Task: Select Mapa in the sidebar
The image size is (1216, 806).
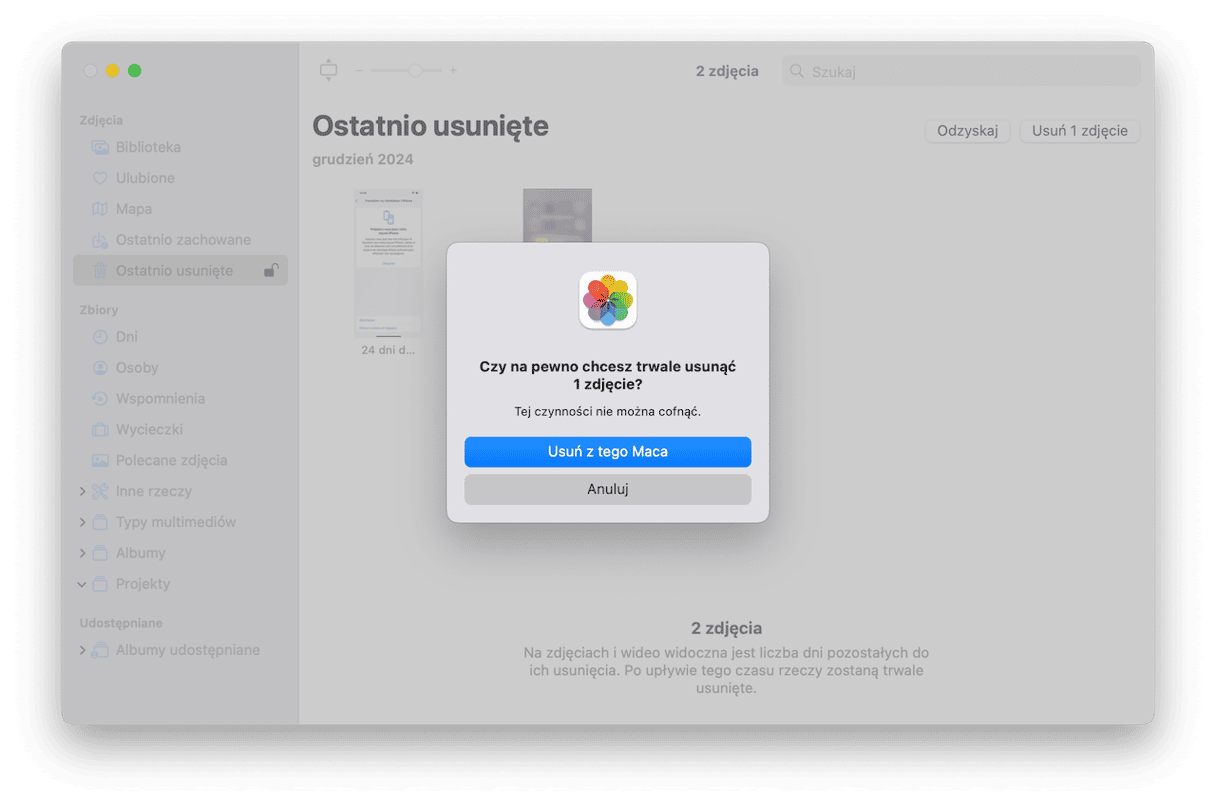Action: click(x=180, y=209)
